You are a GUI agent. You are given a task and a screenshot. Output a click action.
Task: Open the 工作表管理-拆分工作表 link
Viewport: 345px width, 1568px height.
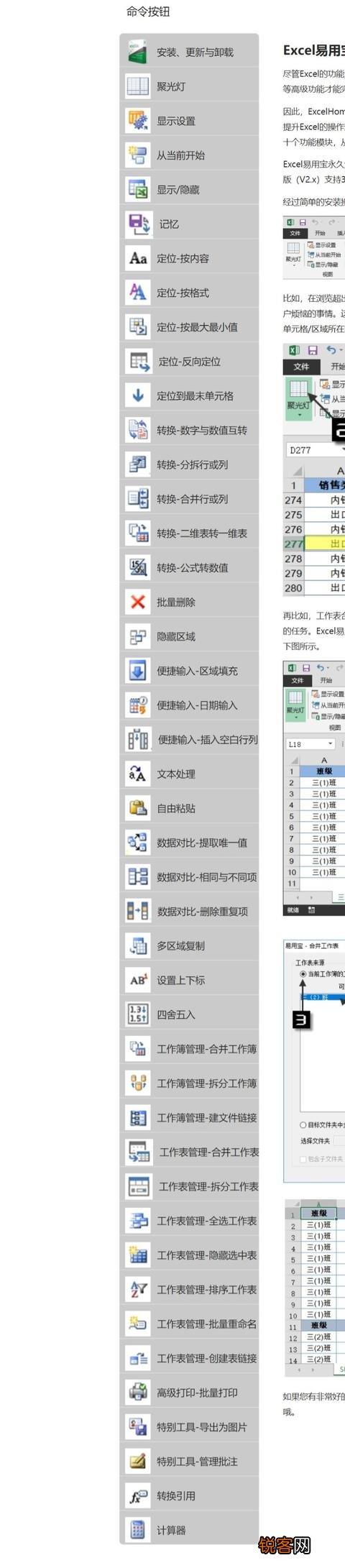pyautogui.click(x=209, y=1187)
